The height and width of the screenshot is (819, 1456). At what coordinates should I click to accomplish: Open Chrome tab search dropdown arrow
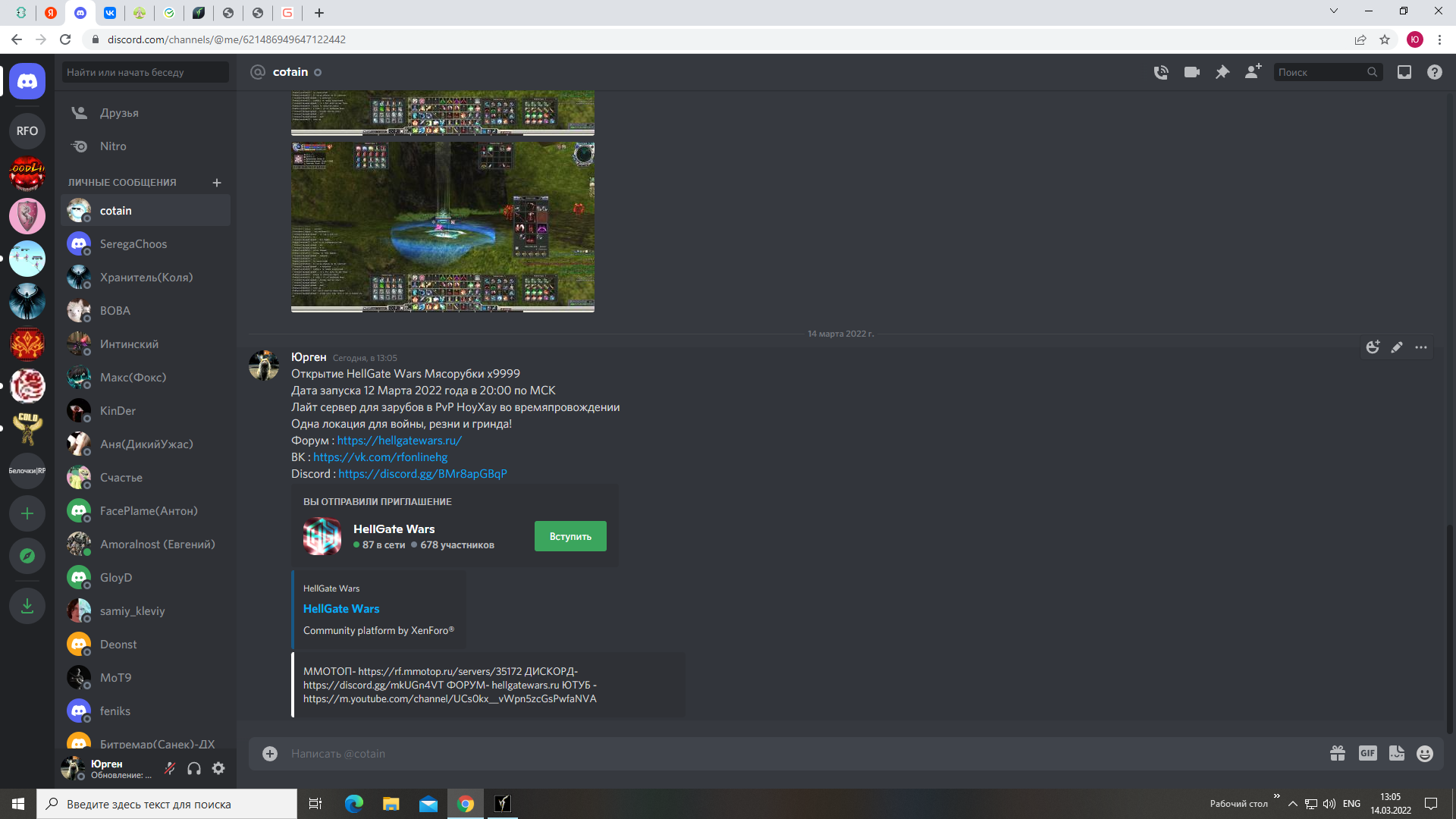point(1334,11)
